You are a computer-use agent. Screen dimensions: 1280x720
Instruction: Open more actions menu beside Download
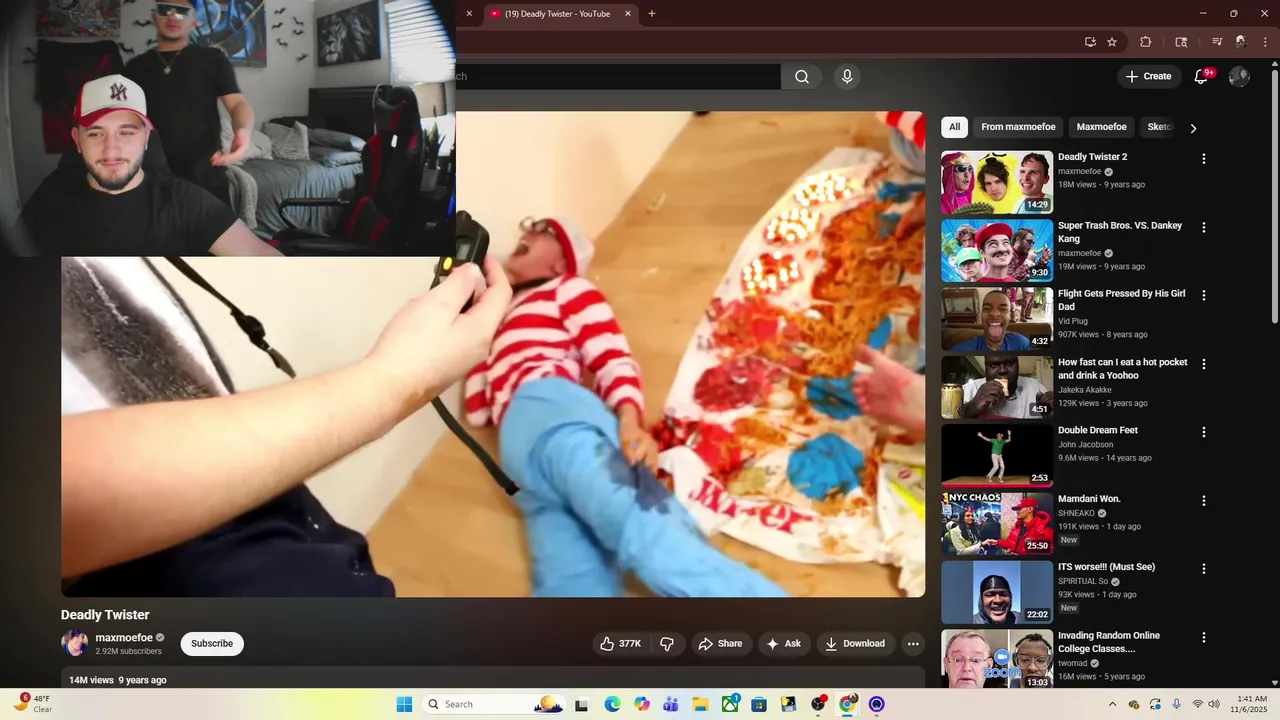click(x=913, y=644)
